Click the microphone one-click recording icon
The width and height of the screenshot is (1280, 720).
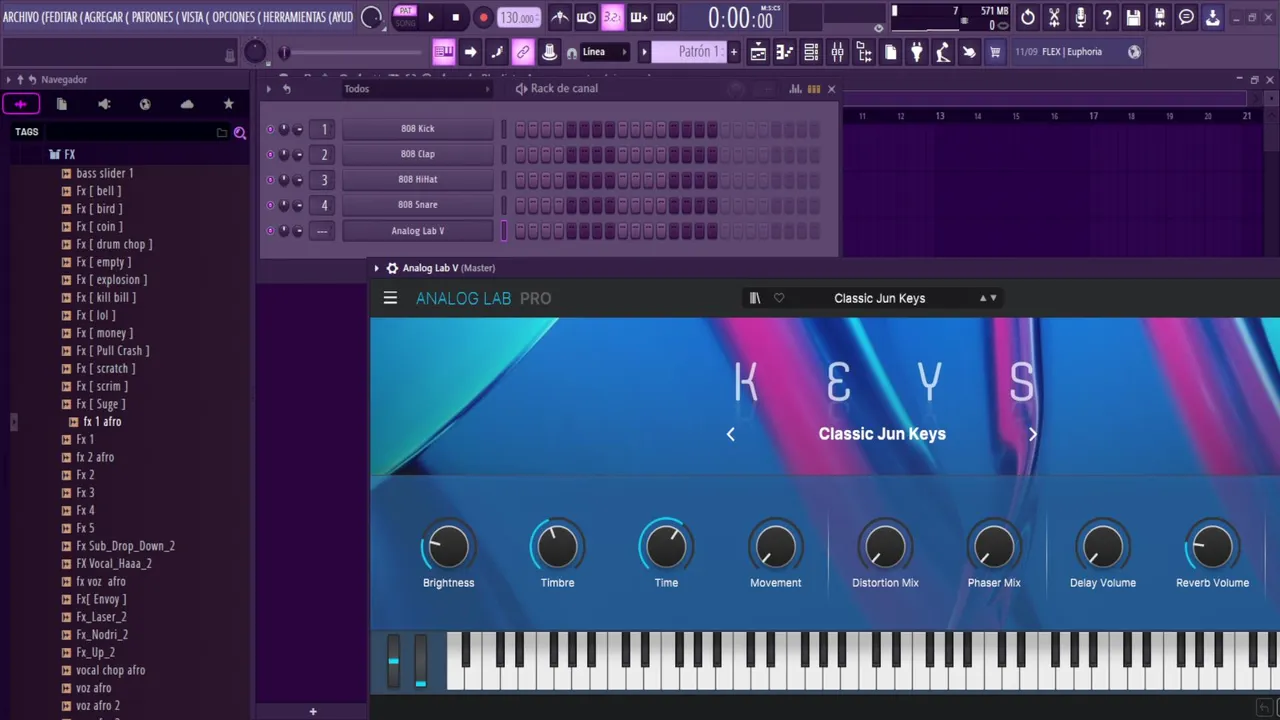1081,17
